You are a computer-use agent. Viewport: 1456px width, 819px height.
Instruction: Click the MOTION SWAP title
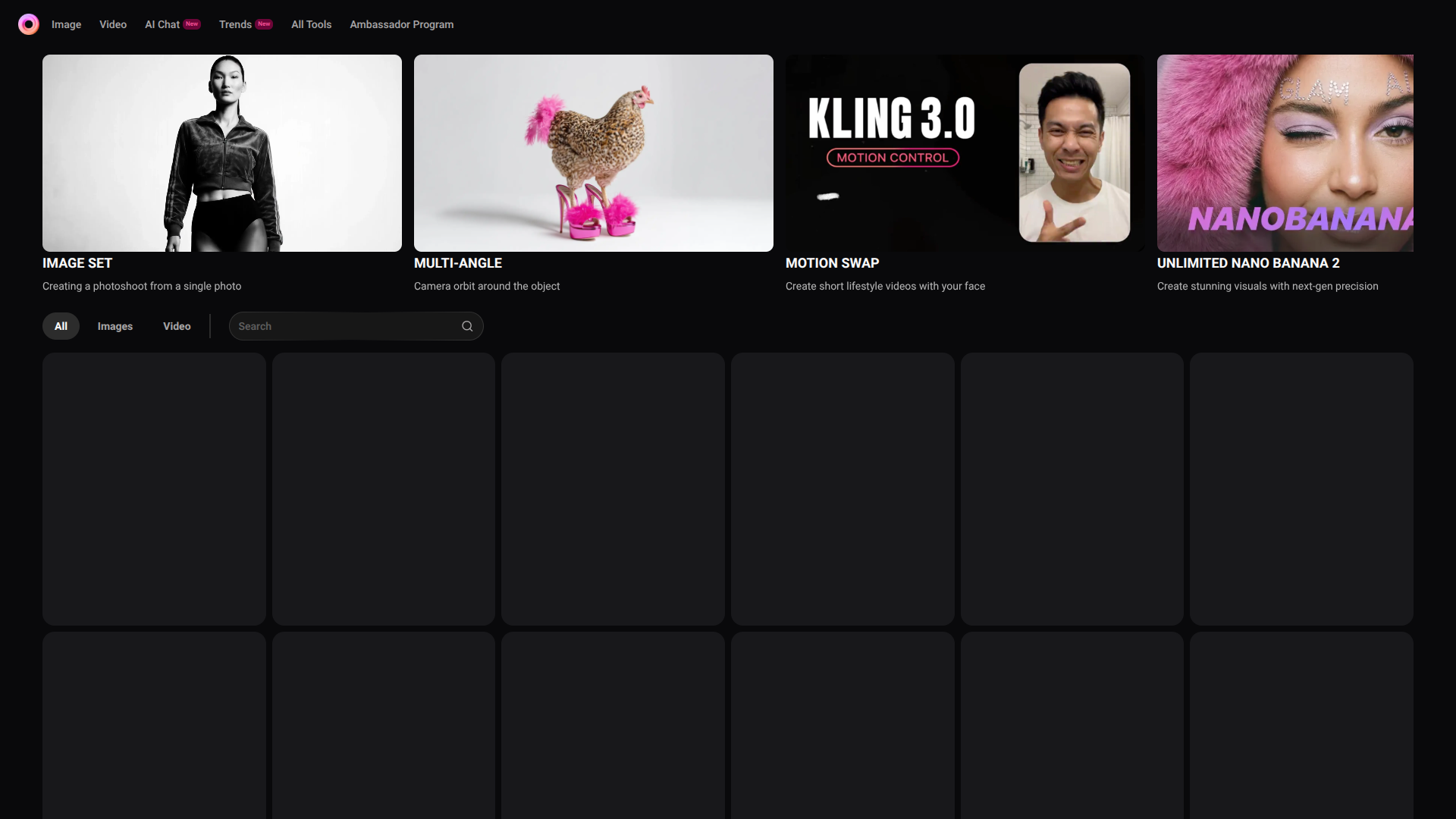pyautogui.click(x=832, y=263)
